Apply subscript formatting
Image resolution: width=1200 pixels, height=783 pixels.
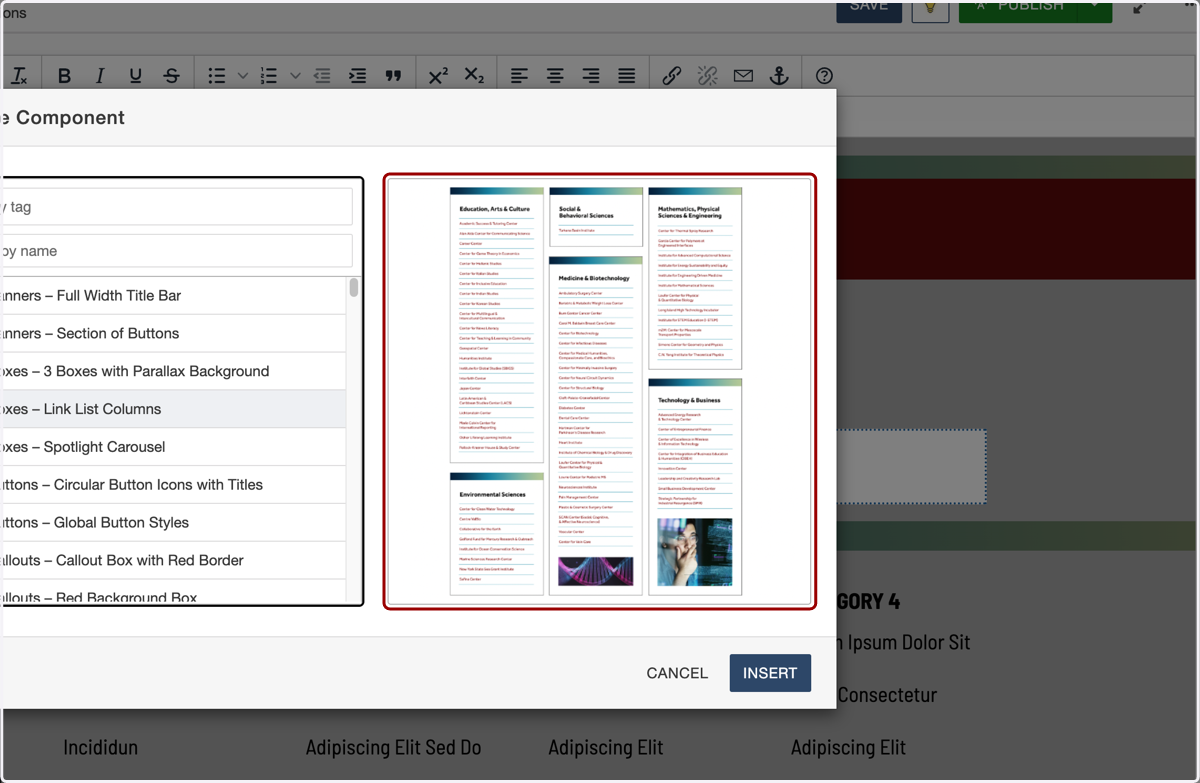click(474, 76)
